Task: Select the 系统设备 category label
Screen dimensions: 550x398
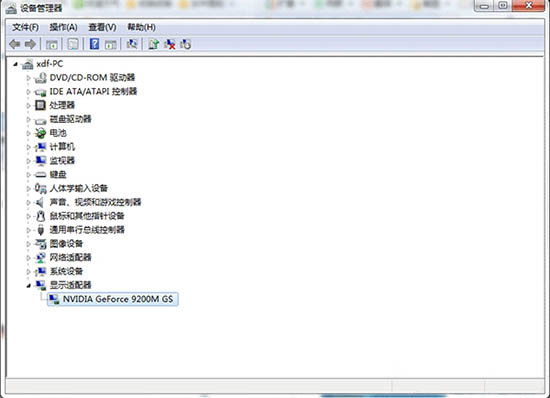Action: click(66, 271)
